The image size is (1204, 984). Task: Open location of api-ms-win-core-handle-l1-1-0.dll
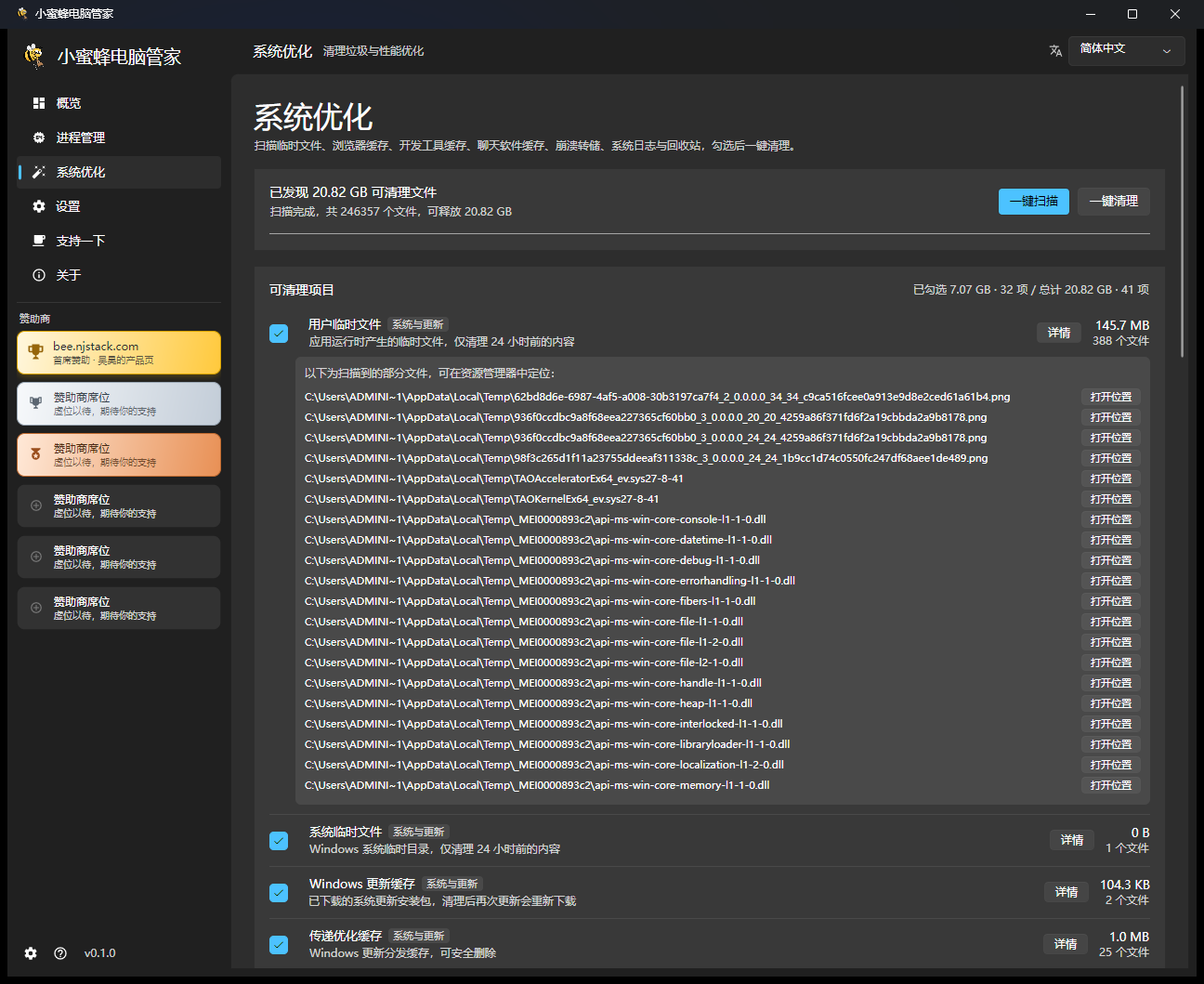tap(1111, 683)
